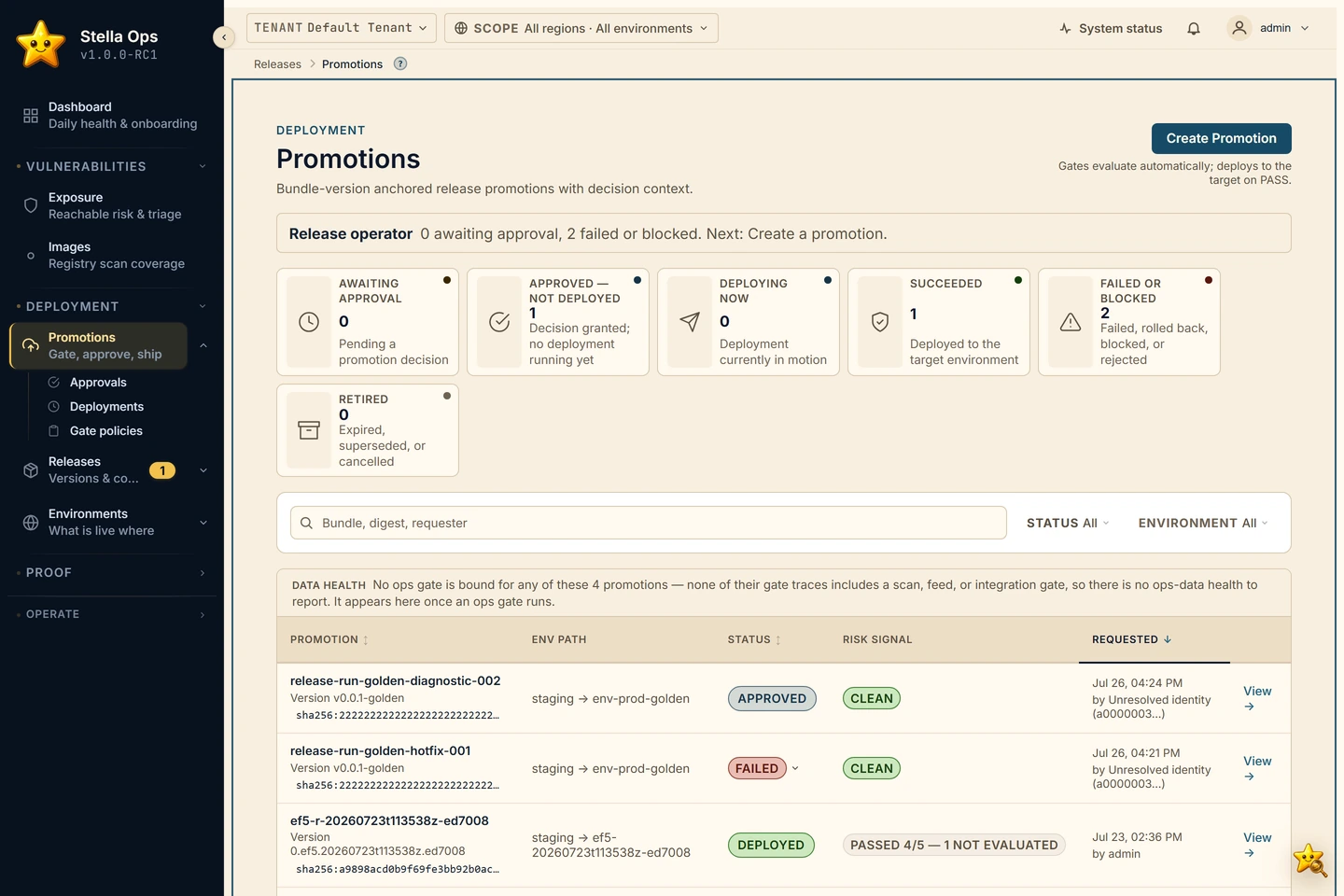Go to Gate policies in the sidebar
Image resolution: width=1344 pixels, height=896 pixels.
point(106,431)
